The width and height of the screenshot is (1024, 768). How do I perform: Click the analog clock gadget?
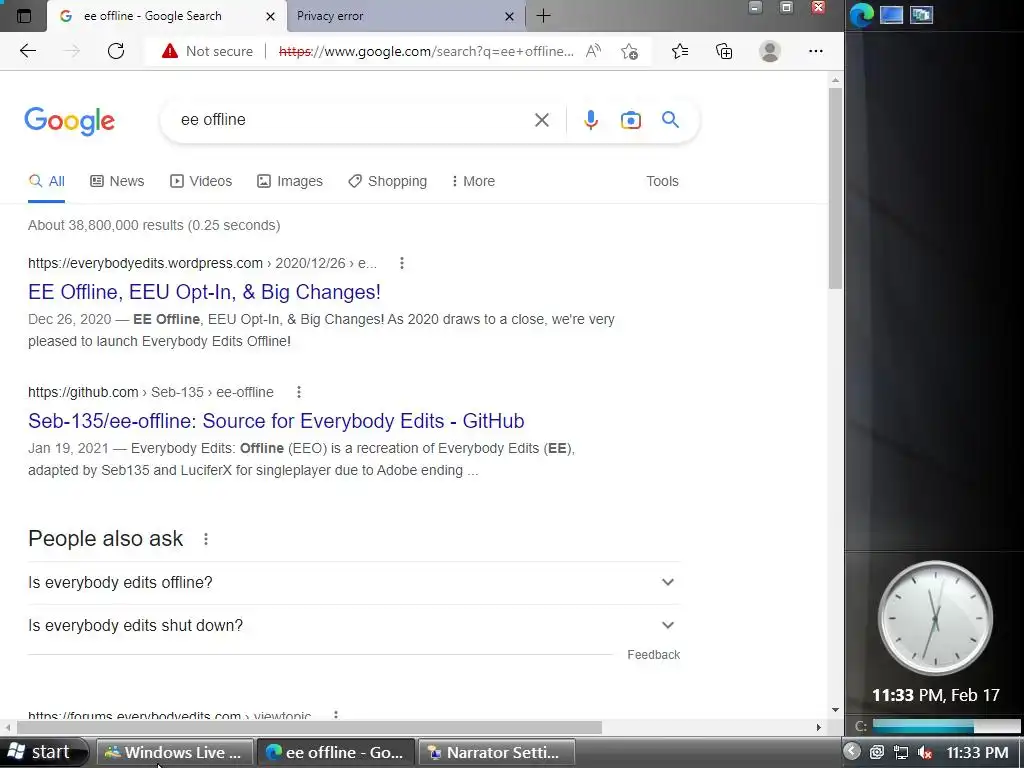[x=935, y=618]
